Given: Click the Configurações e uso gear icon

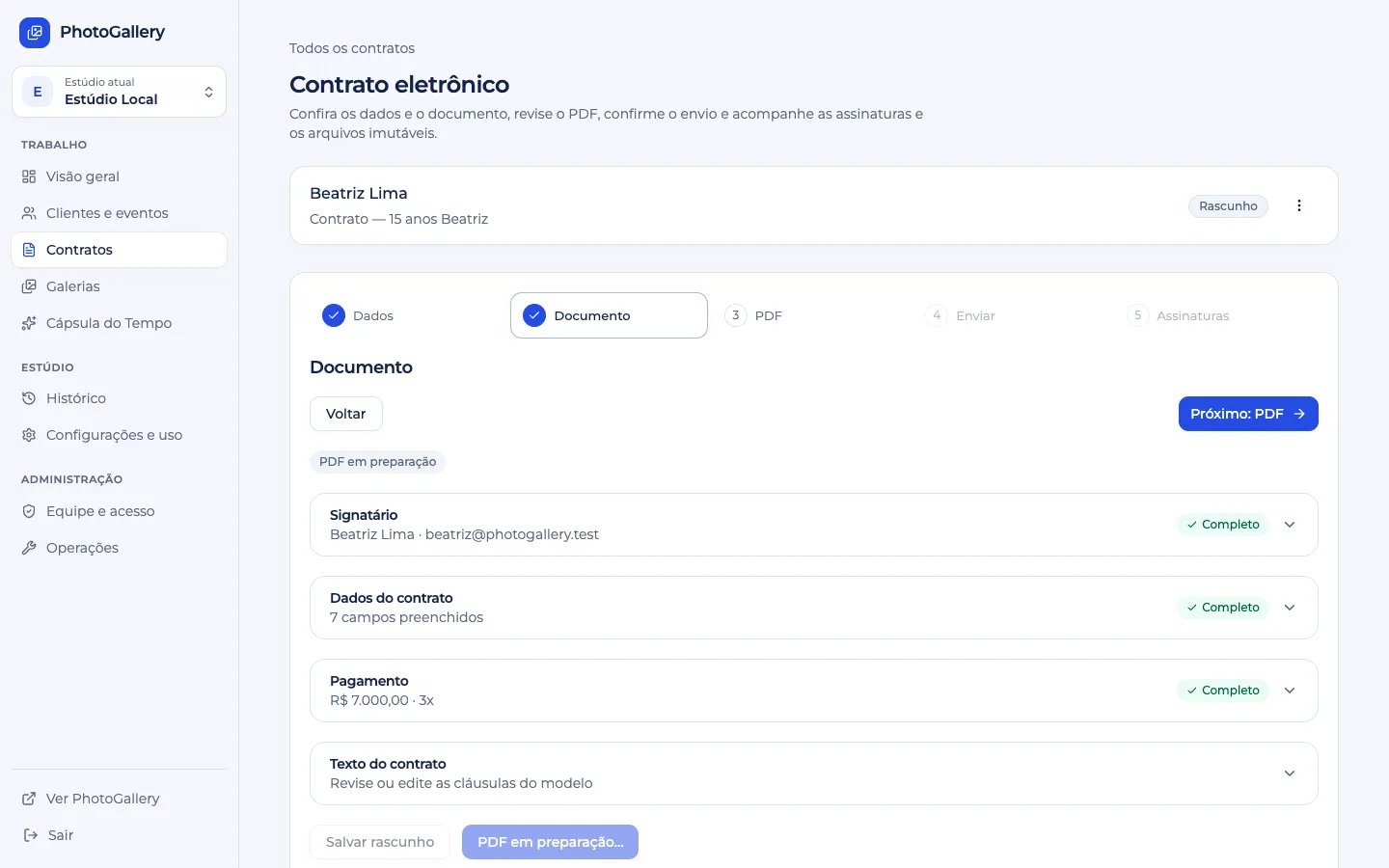Looking at the screenshot, I should (x=29, y=435).
